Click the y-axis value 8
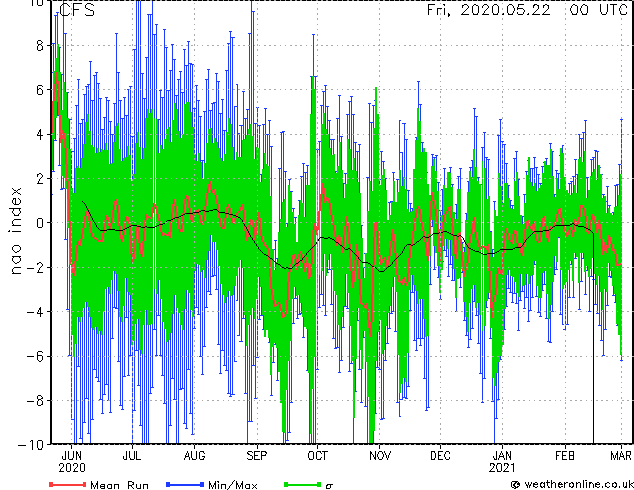The height and width of the screenshot is (490, 634). pos(40,46)
